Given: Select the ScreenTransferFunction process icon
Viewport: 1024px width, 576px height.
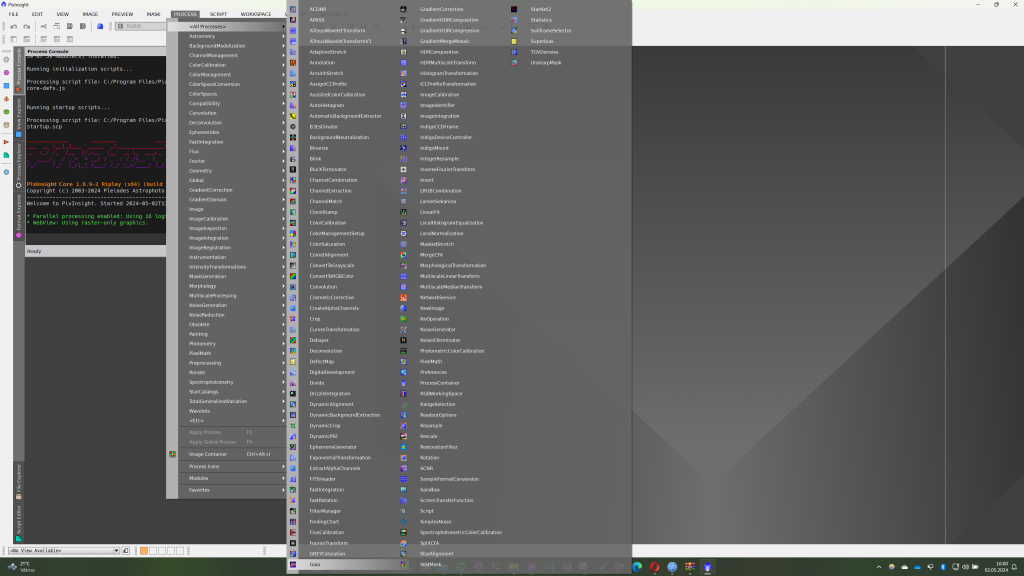Looking at the screenshot, I should point(403,500).
